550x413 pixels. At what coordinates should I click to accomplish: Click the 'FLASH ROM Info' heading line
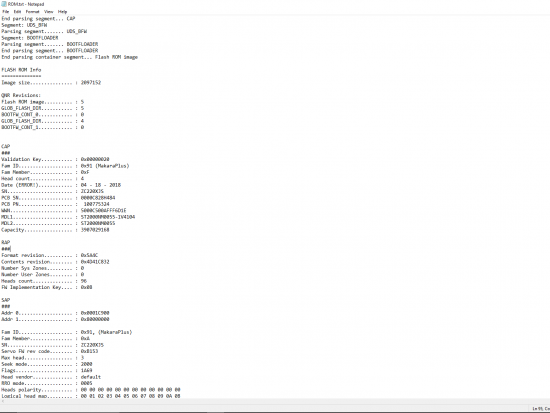click(21, 70)
